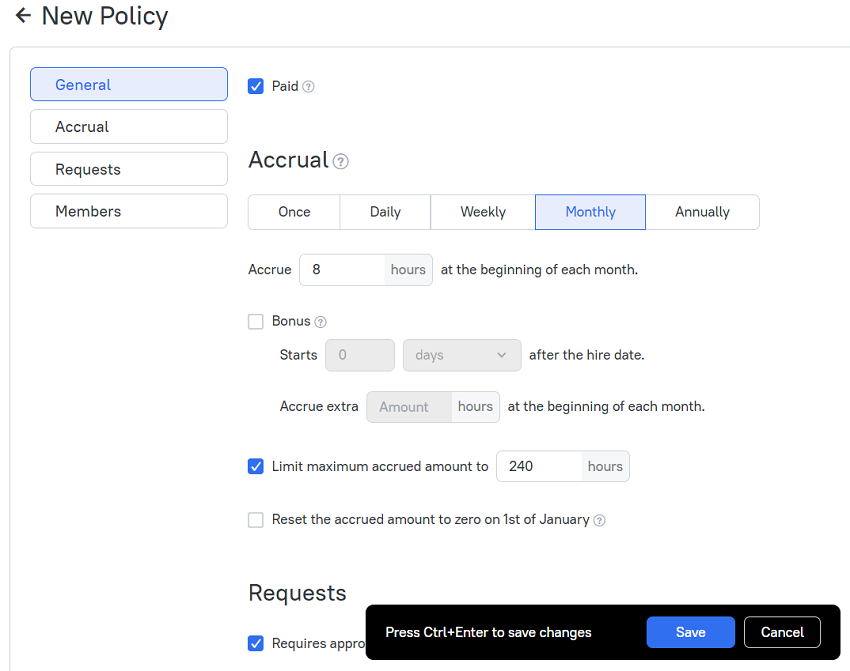Screen dimensions: 850x671
Task: Toggle Limit maximum accrued amount checkbox
Action: tap(256, 466)
